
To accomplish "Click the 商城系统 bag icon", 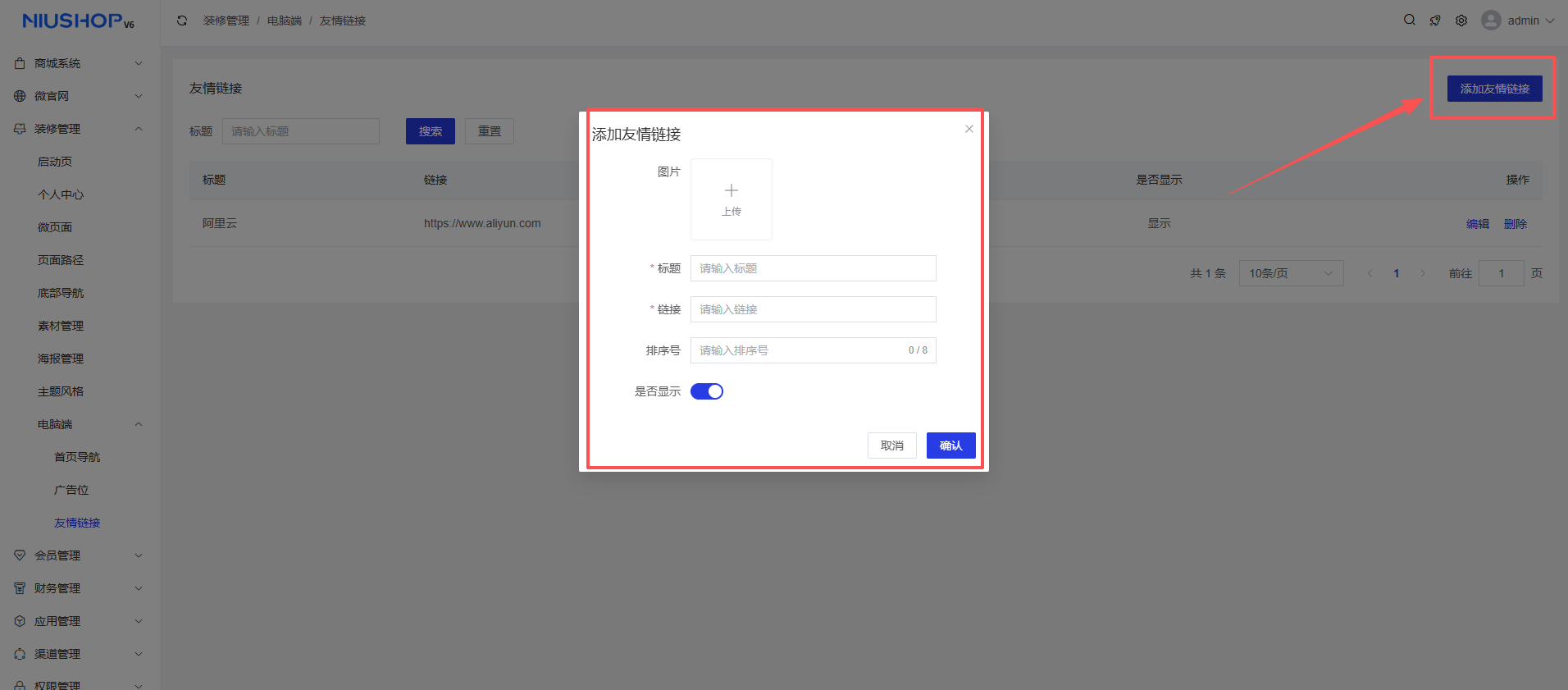I will click(x=20, y=63).
